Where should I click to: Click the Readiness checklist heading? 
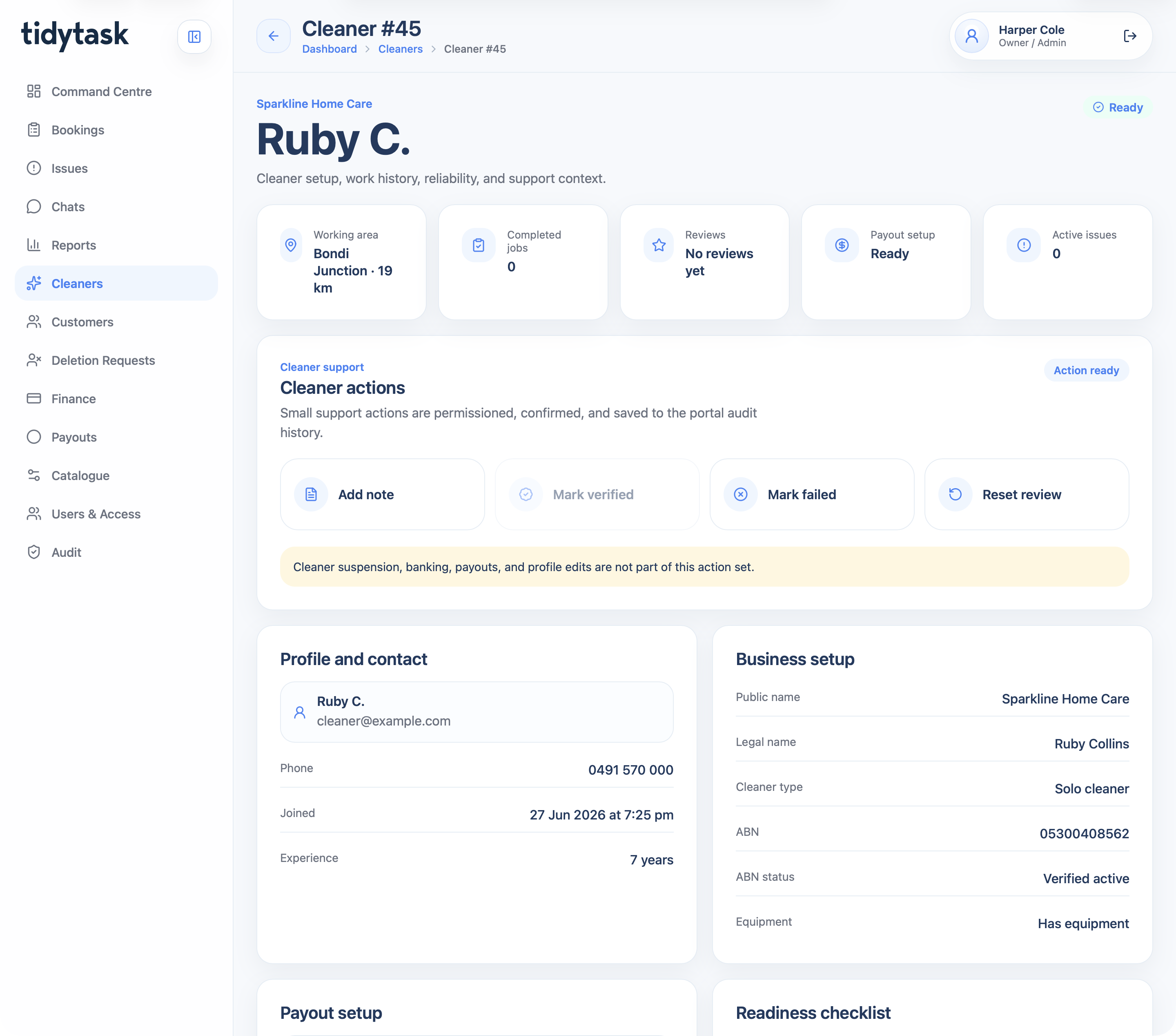pos(813,1012)
